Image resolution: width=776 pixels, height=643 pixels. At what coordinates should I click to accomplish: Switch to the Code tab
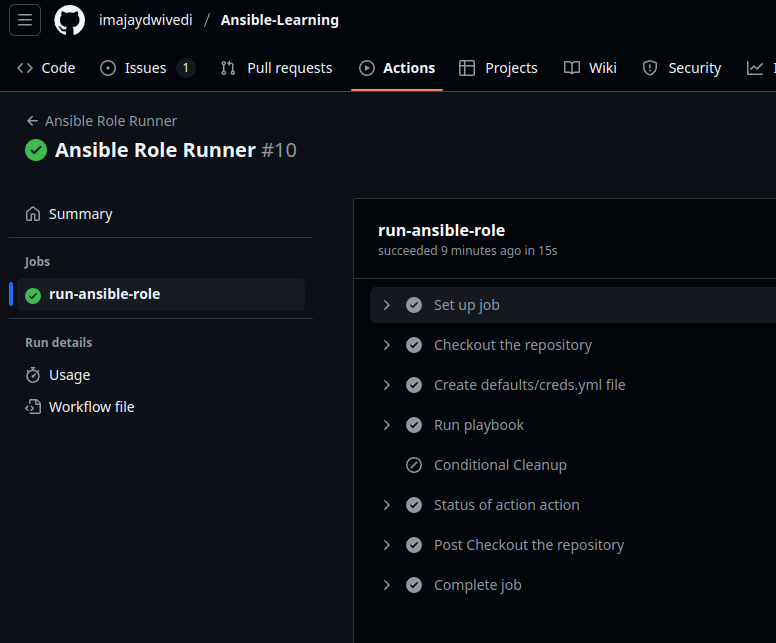tap(46, 68)
